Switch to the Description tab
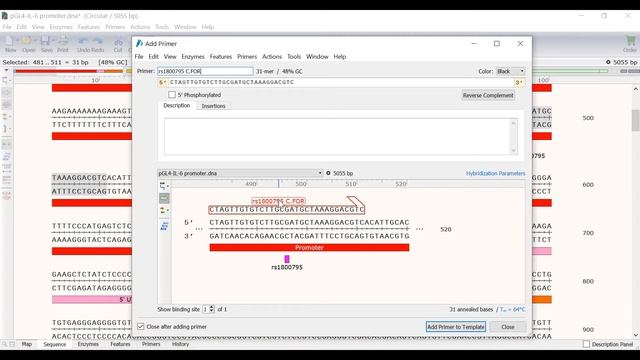The image size is (640, 360). point(177,105)
